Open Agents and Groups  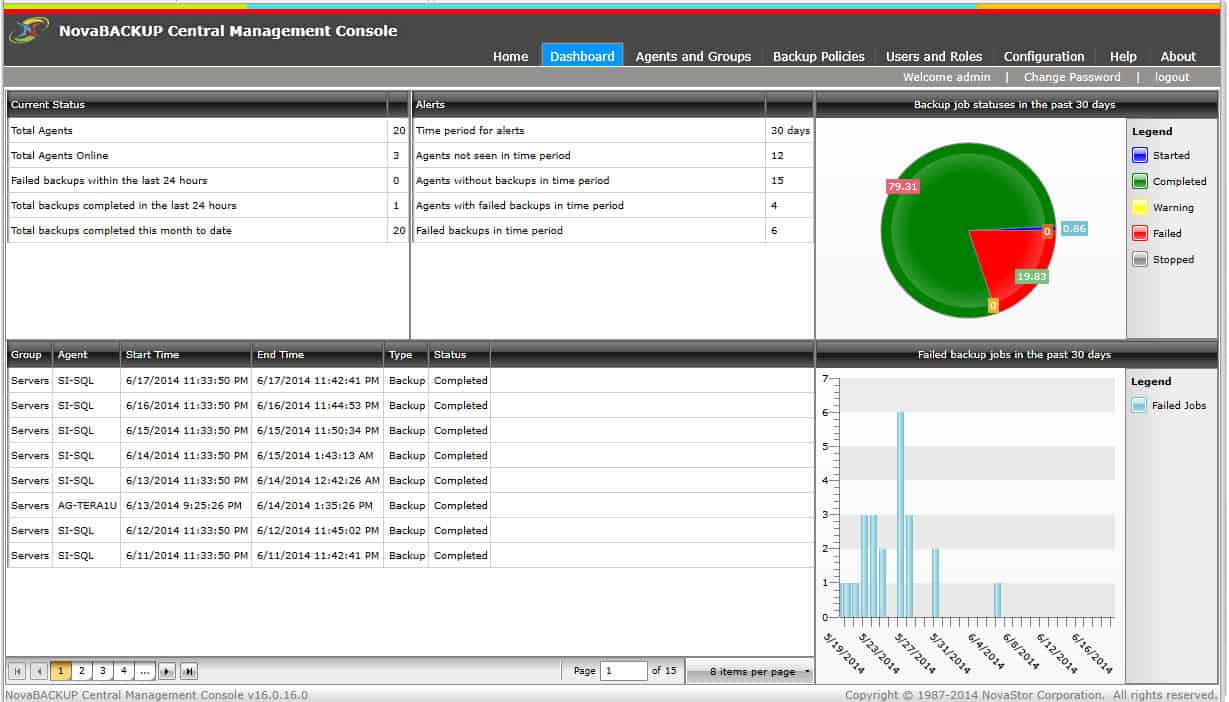click(x=693, y=56)
